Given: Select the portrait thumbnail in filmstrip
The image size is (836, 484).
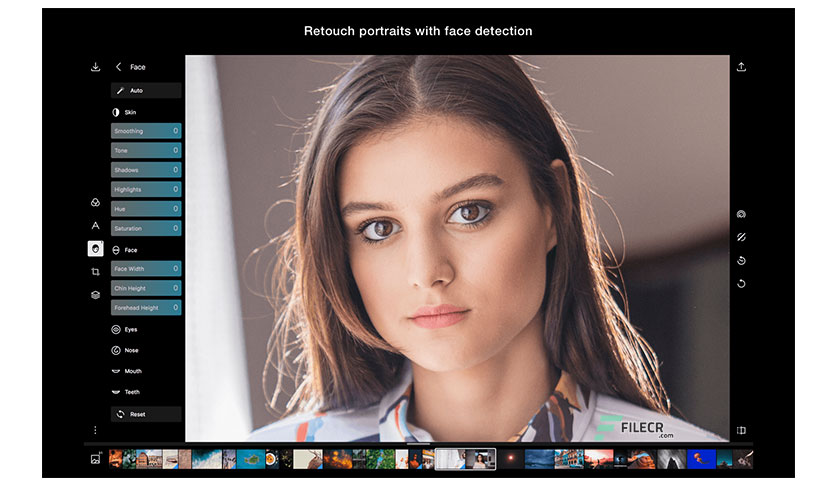Looking at the screenshot, I should [x=480, y=459].
